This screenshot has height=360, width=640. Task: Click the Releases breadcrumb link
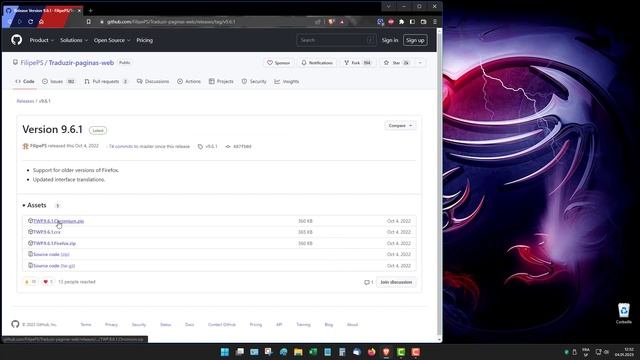25,101
